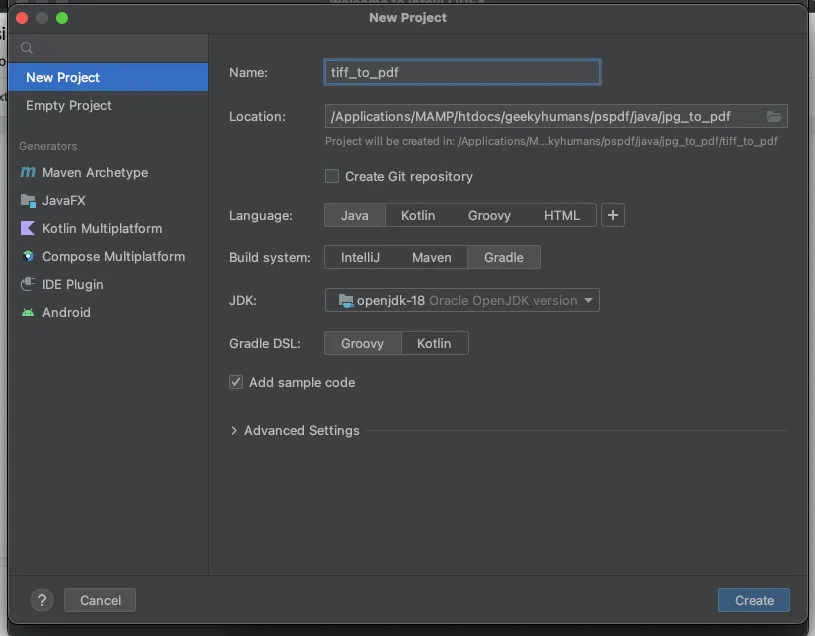815x636 pixels.
Task: Cancel the new project dialog
Action: coord(99,600)
